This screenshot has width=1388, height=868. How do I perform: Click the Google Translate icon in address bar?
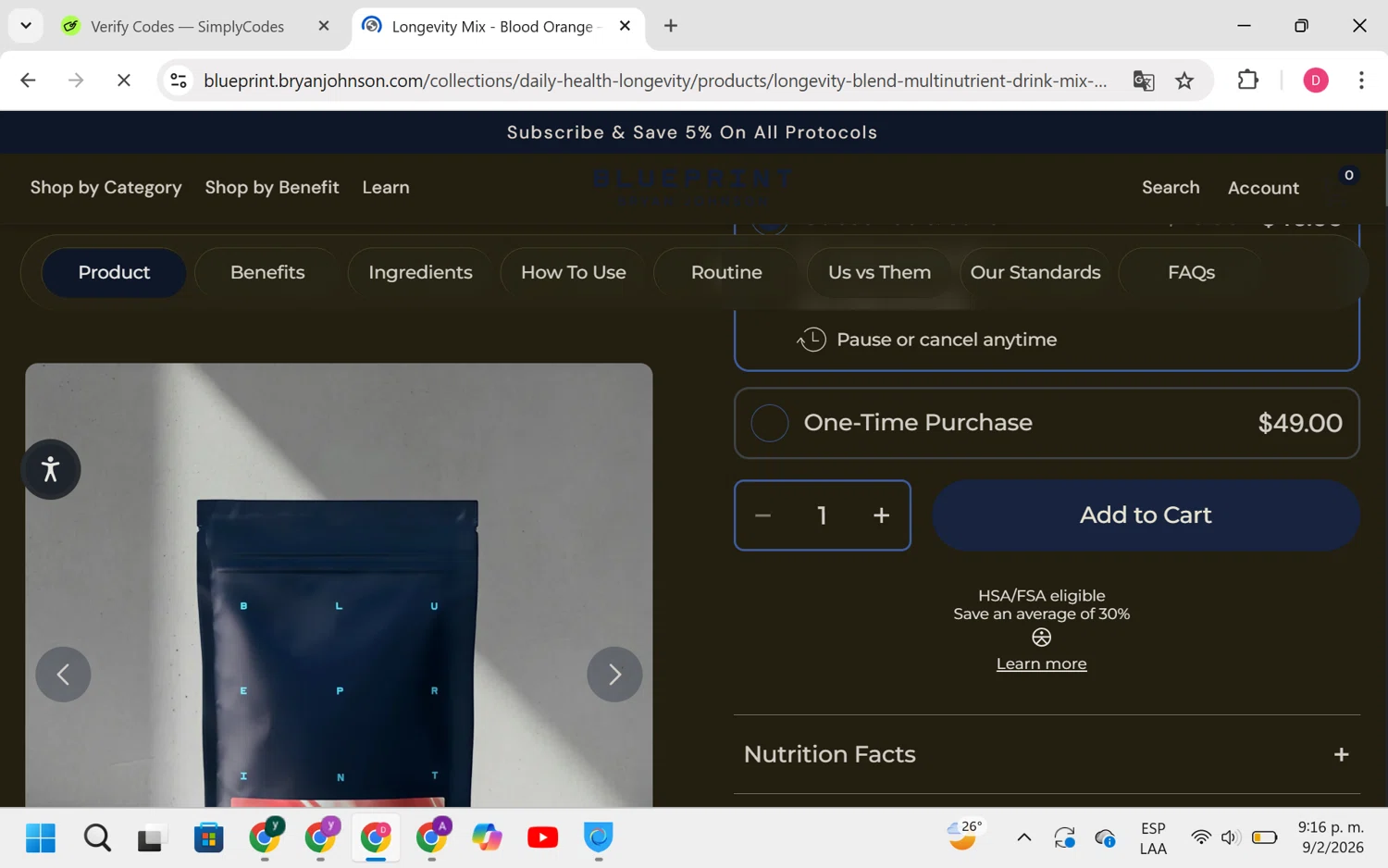[x=1144, y=81]
